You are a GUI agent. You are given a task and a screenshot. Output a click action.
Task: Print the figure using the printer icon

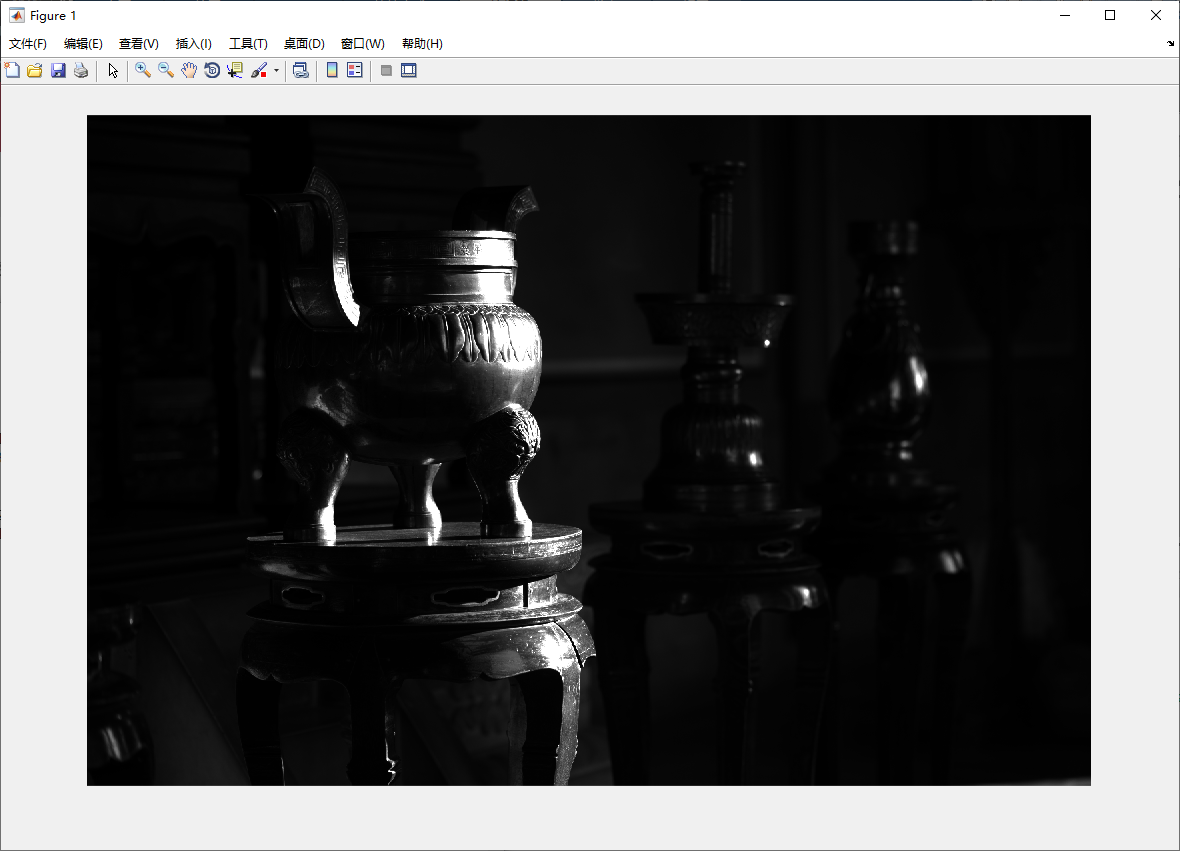(x=81, y=71)
